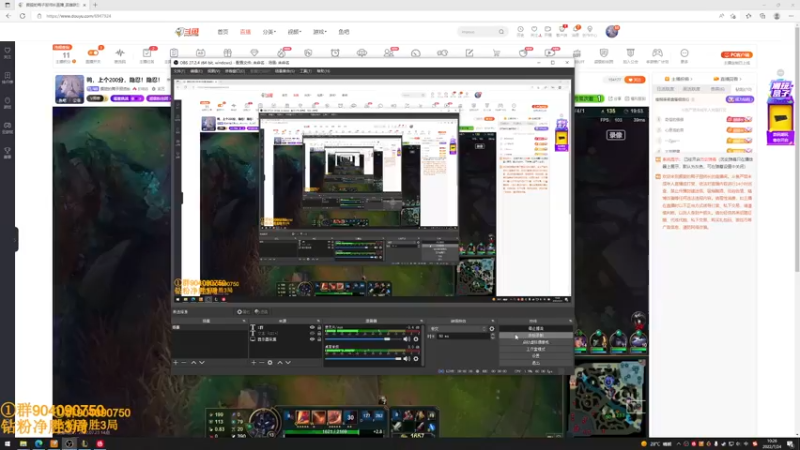Click the transition duration stepper arrows
800x450 pixels.
[492, 336]
